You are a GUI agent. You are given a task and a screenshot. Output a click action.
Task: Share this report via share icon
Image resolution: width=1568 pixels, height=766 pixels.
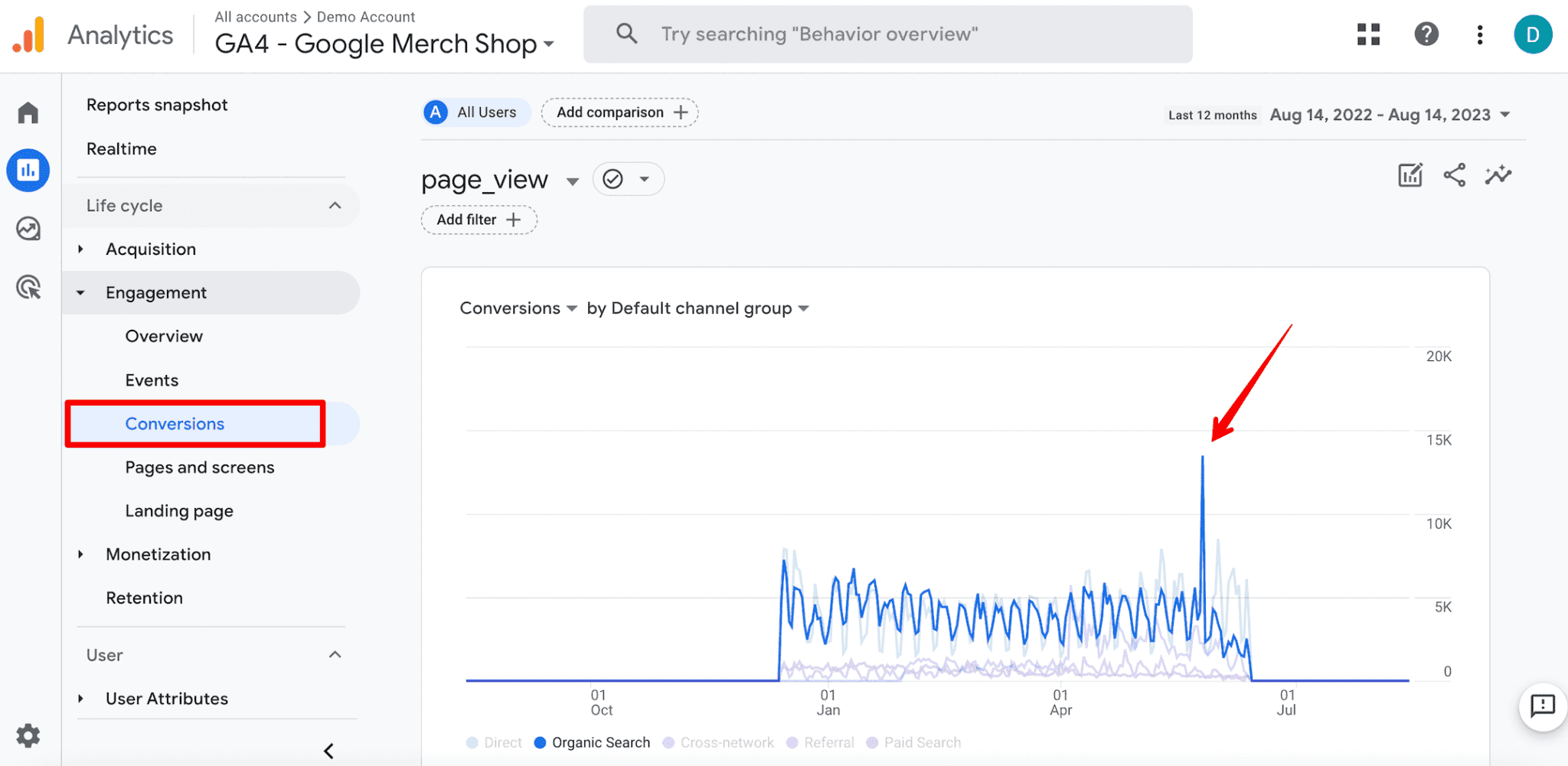(1454, 174)
